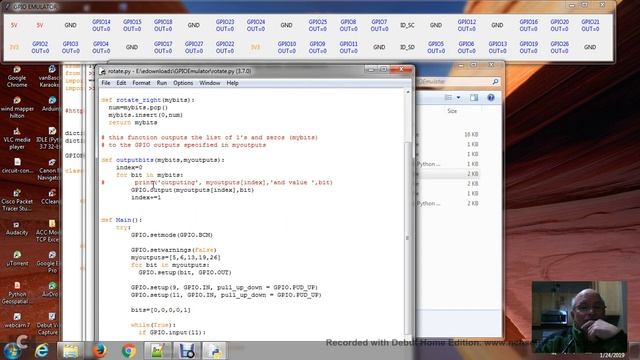The width and height of the screenshot is (640, 360).
Task: Click the 'bits=[0,0,0,0,1]' code line
Action: 161,310
